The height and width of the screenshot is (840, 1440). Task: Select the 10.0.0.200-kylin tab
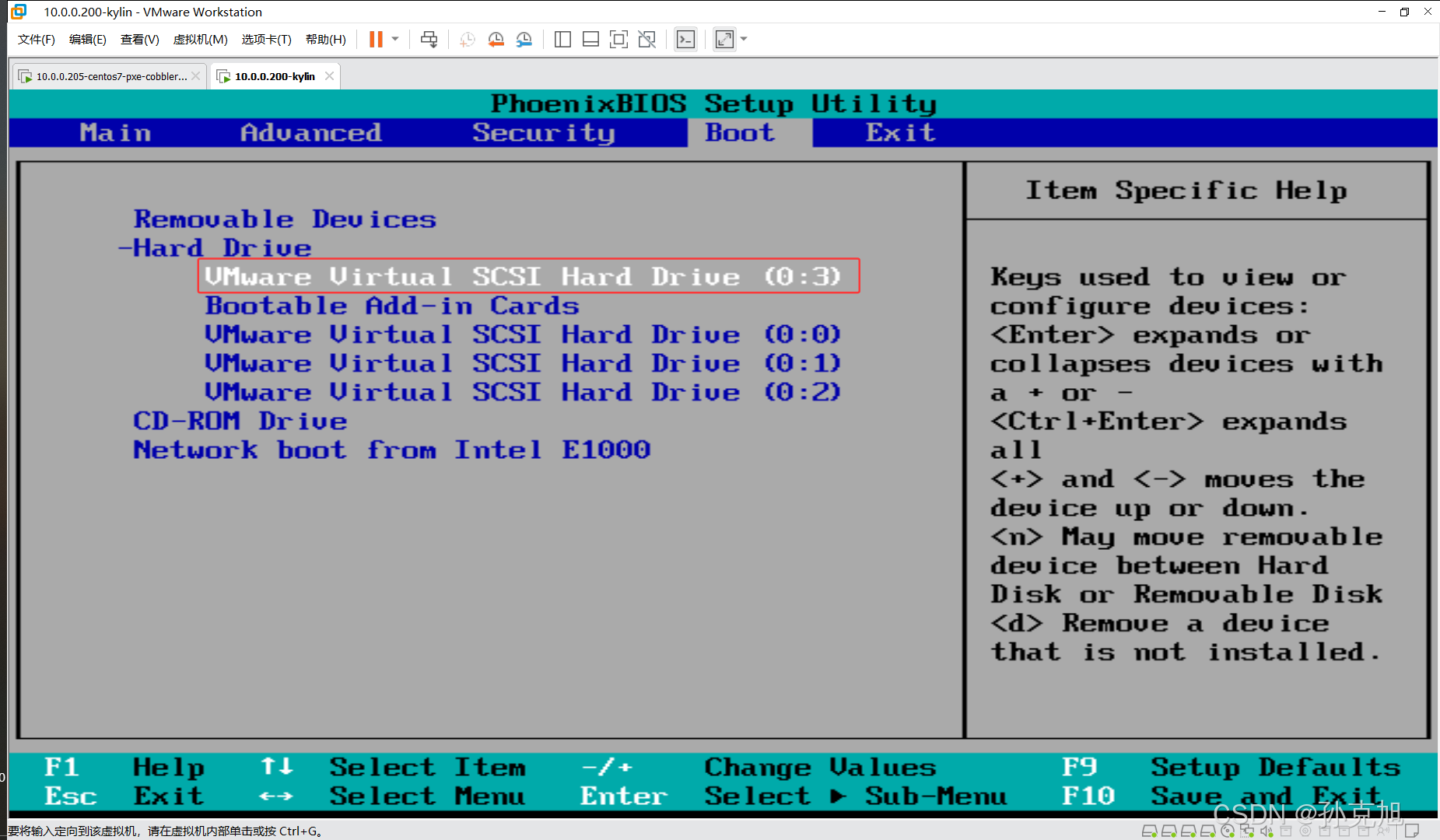pyautogui.click(x=275, y=76)
